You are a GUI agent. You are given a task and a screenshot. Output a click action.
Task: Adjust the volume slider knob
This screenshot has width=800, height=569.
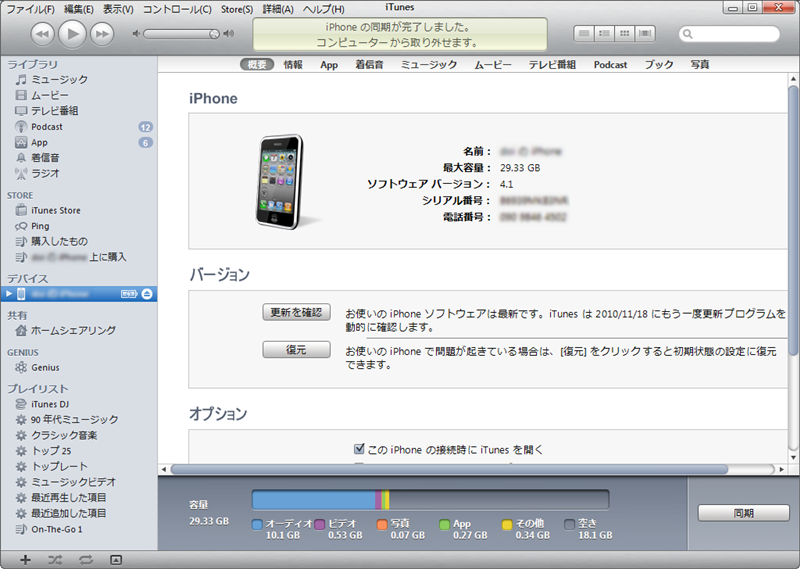(x=214, y=34)
